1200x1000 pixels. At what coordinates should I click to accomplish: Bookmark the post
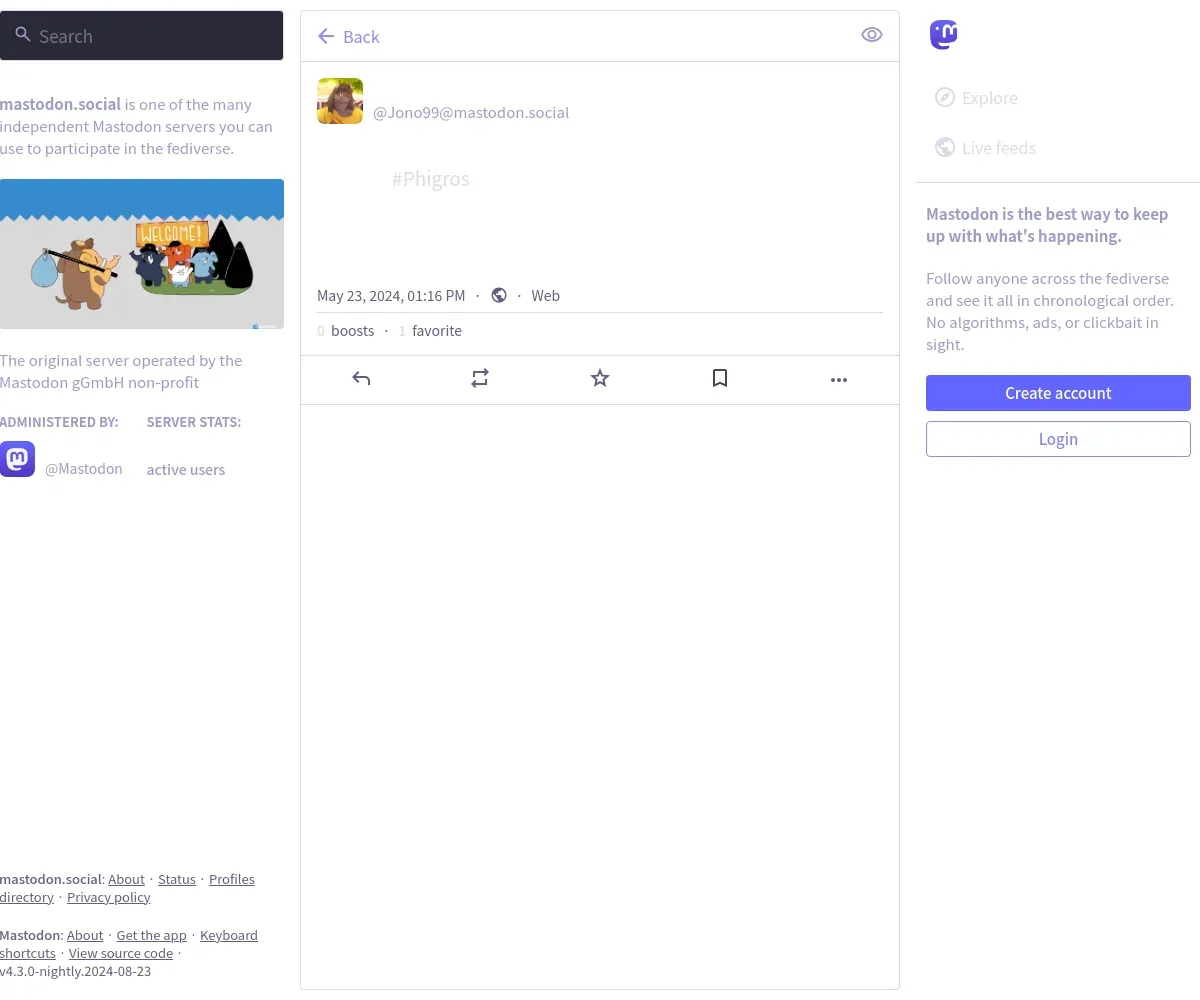pyautogui.click(x=720, y=378)
